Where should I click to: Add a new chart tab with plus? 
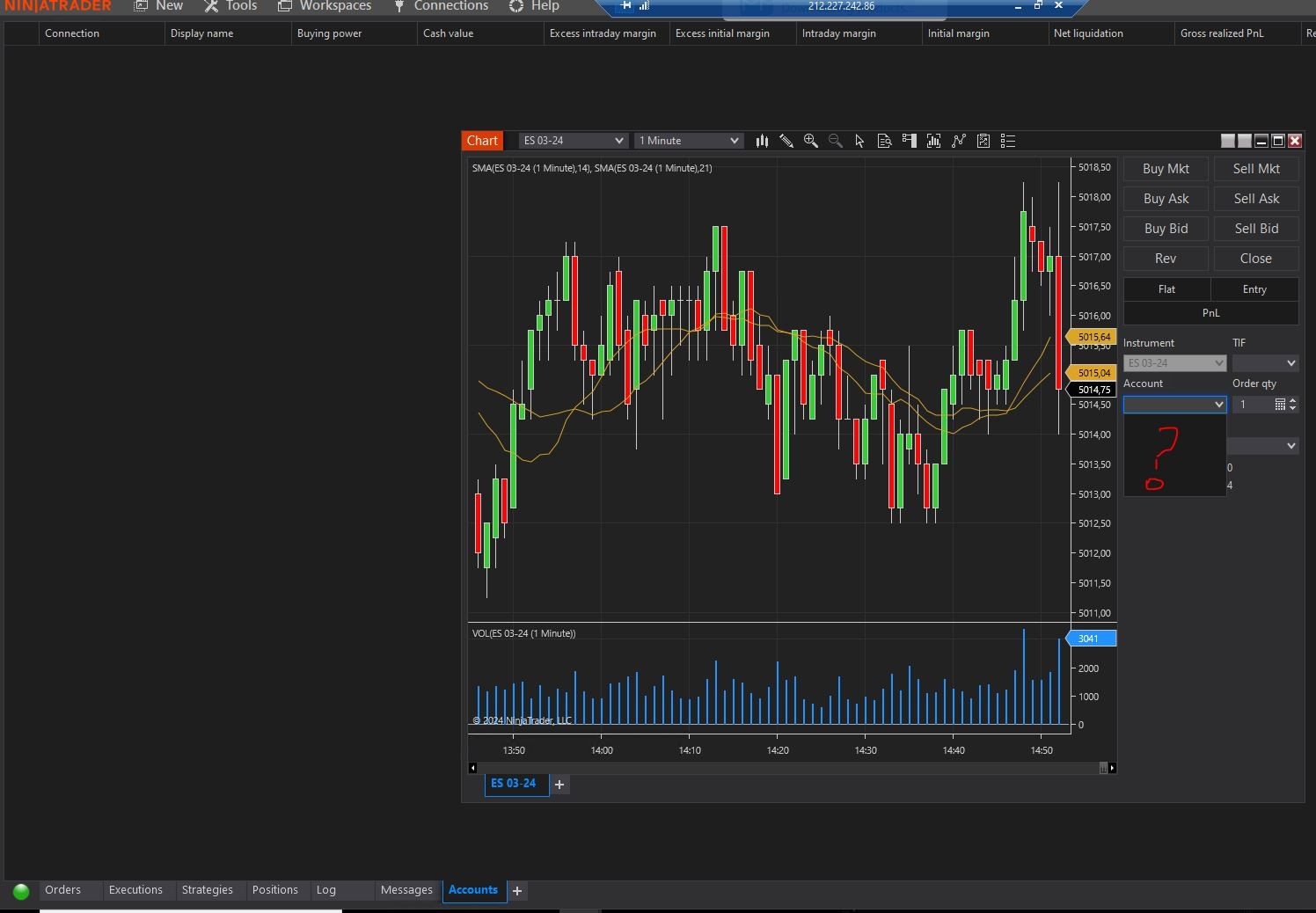(x=559, y=785)
